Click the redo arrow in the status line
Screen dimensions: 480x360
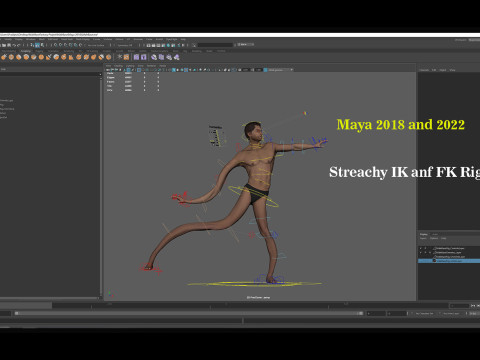point(19,45)
